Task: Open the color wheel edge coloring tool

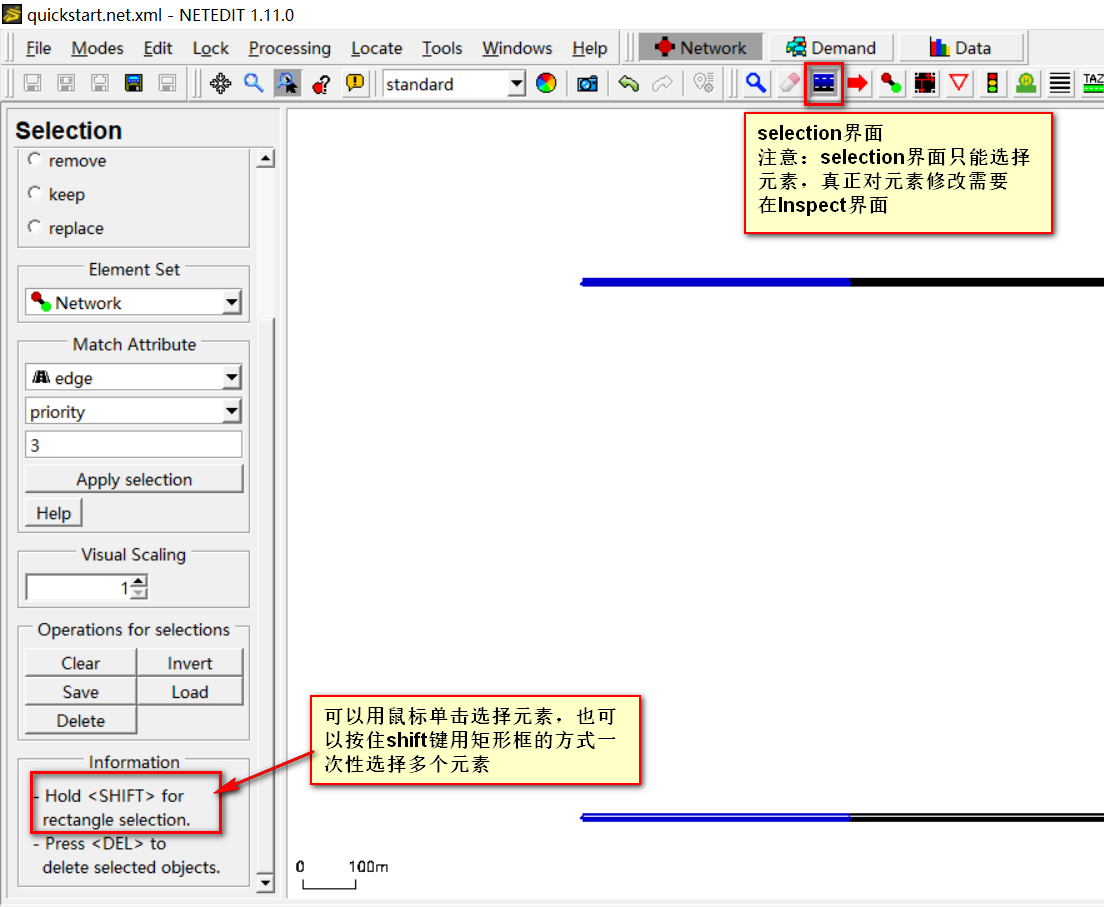Action: click(x=546, y=84)
